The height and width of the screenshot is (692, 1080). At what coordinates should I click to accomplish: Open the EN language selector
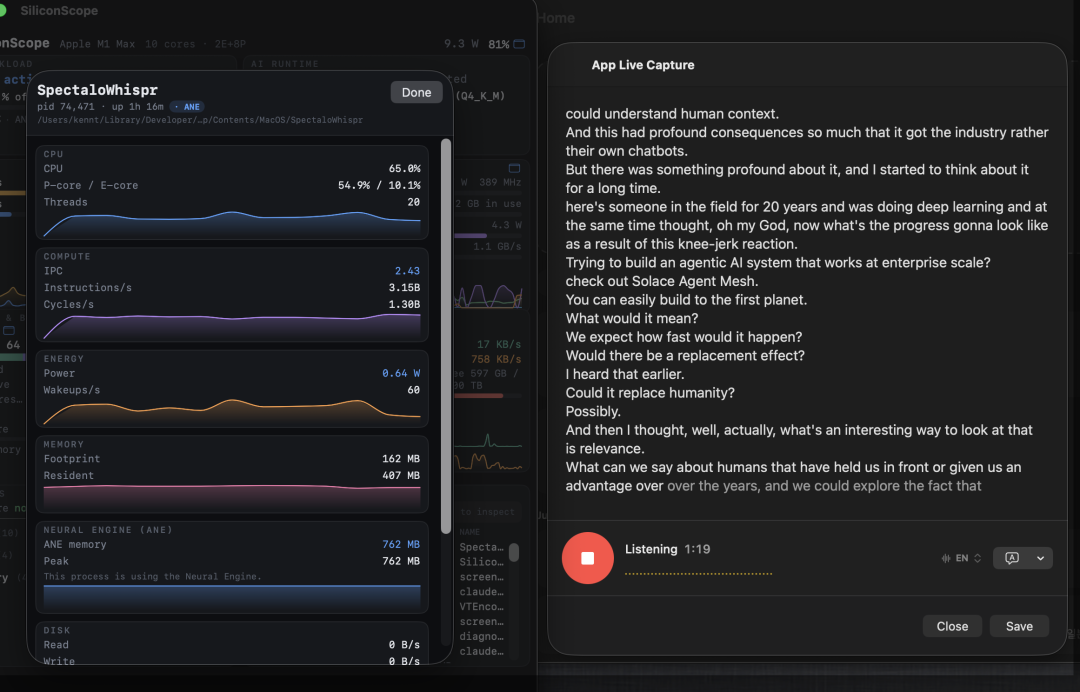962,558
